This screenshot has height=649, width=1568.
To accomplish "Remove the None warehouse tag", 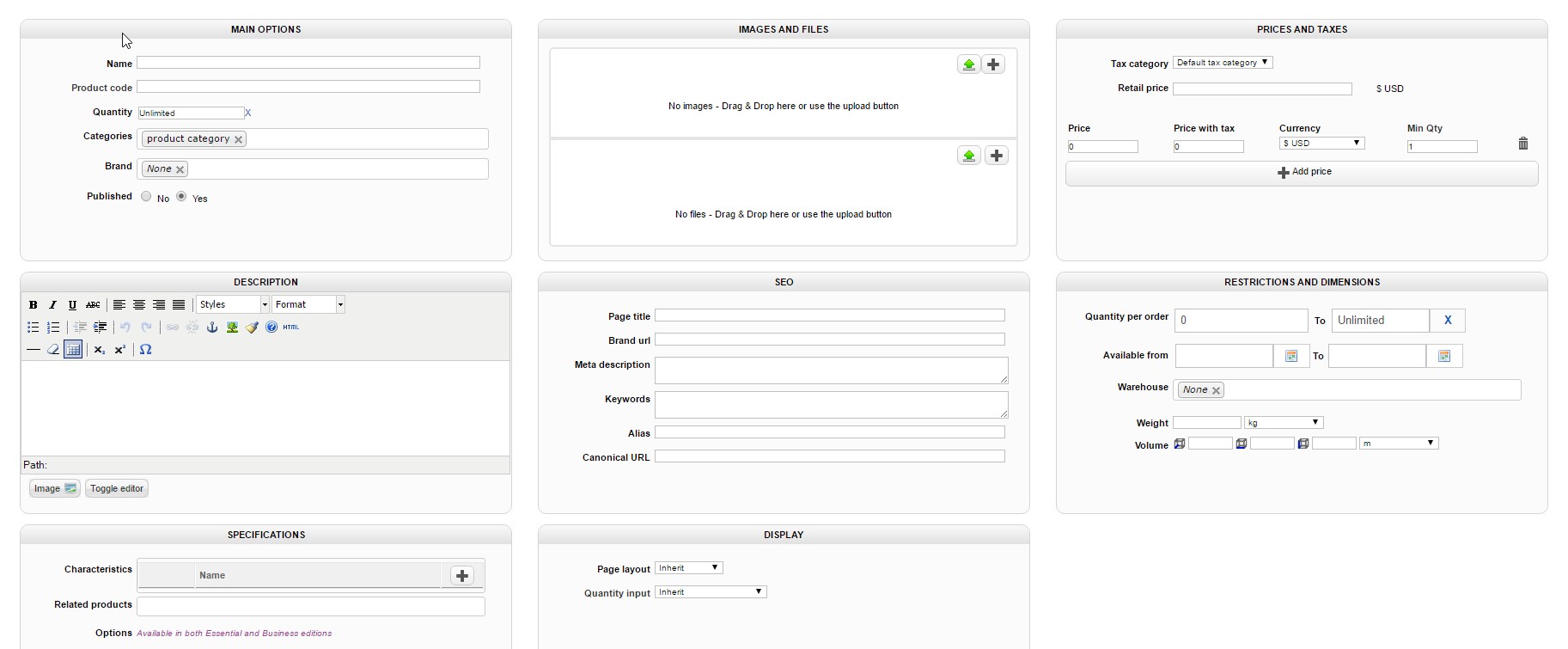I will coord(1216,390).
